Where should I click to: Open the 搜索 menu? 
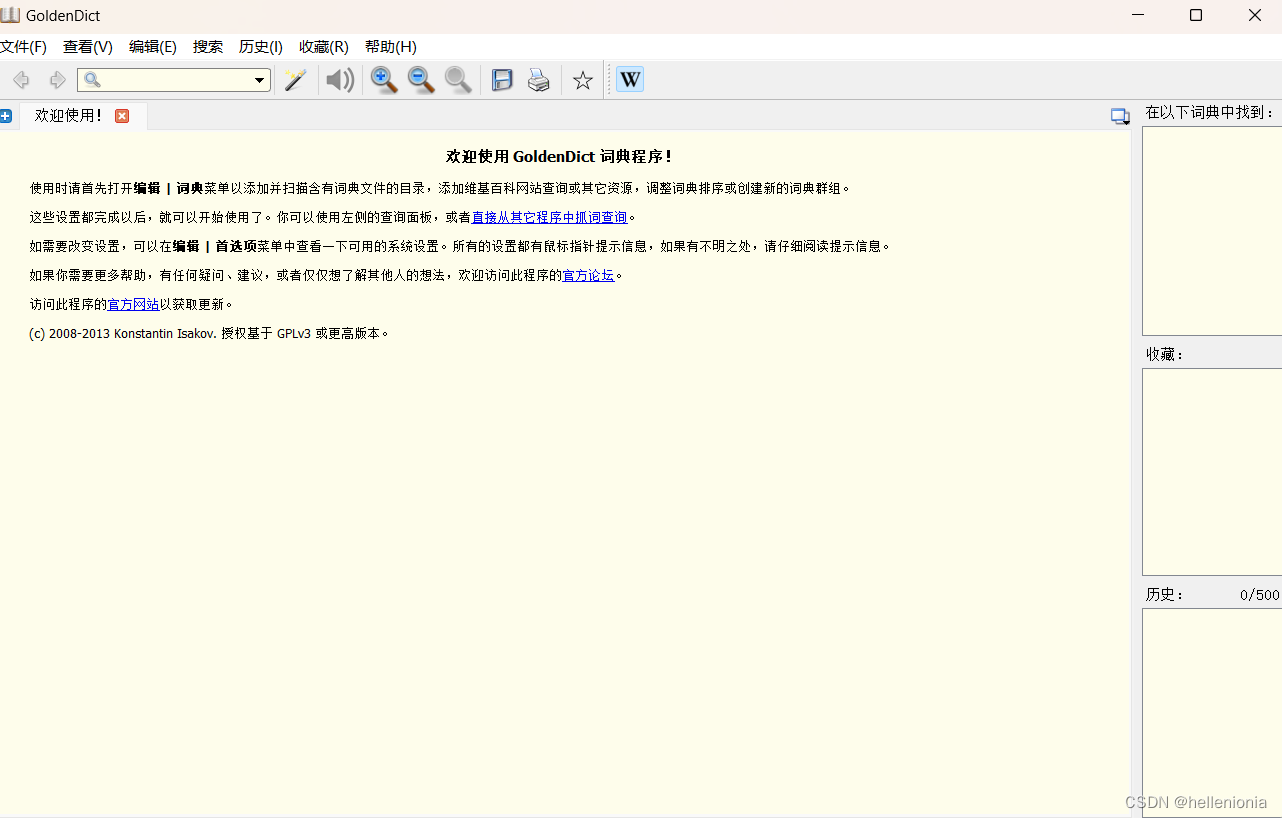click(208, 47)
